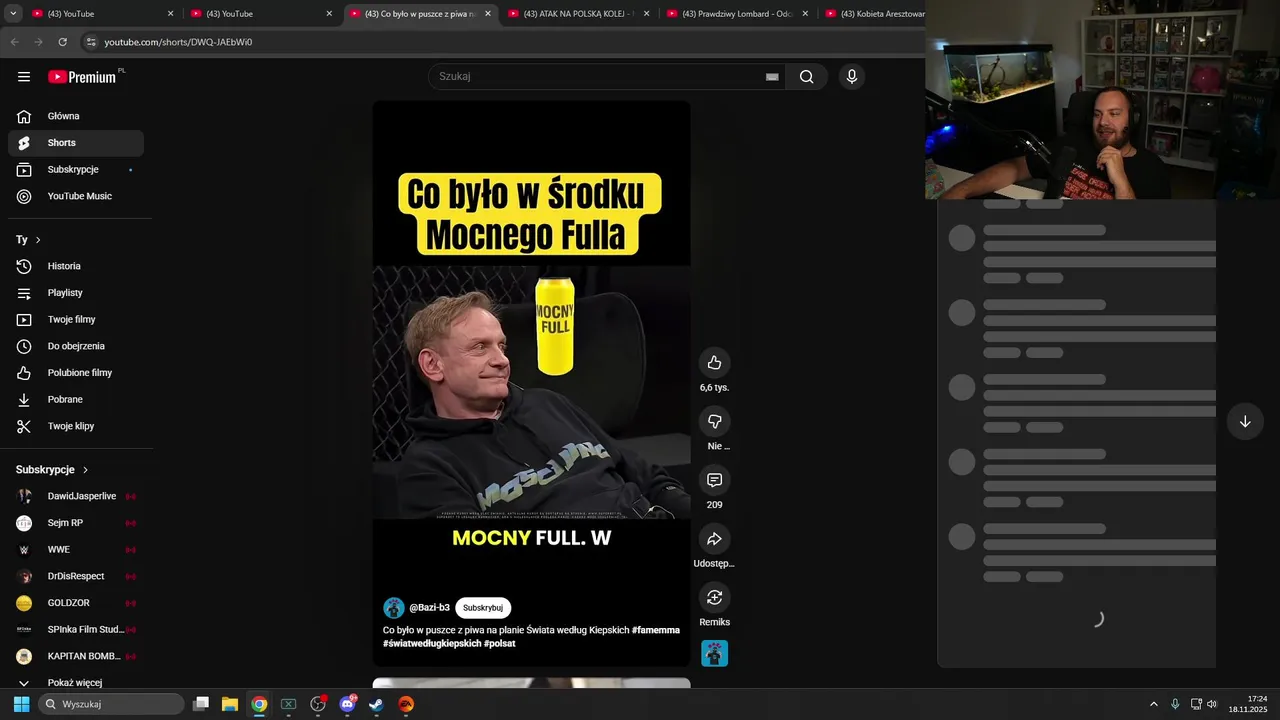This screenshot has height=720, width=1280.
Task: Open the YouTube hamburger guide menu
Action: 24,77
